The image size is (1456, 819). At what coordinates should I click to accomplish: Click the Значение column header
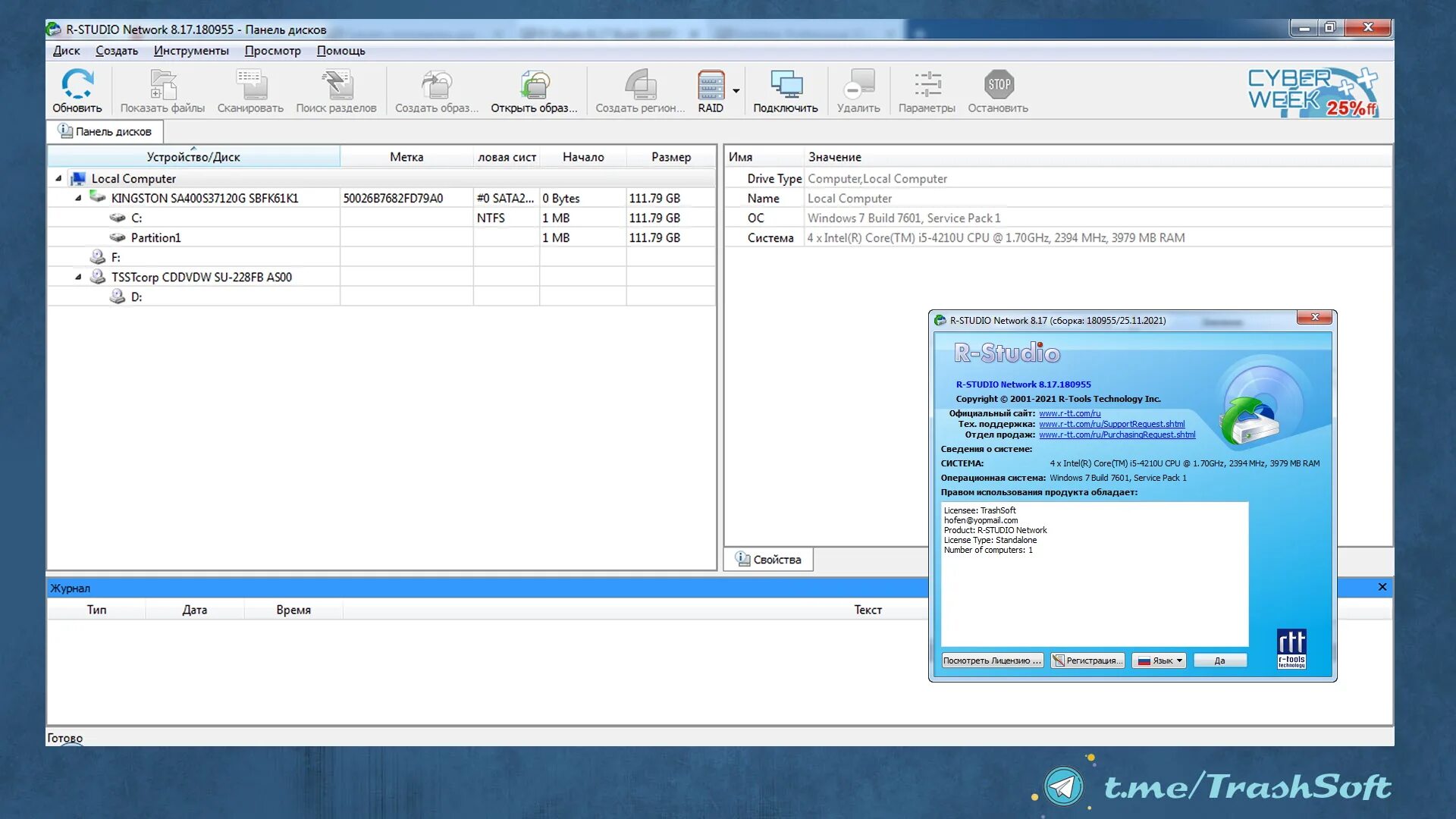click(1098, 157)
